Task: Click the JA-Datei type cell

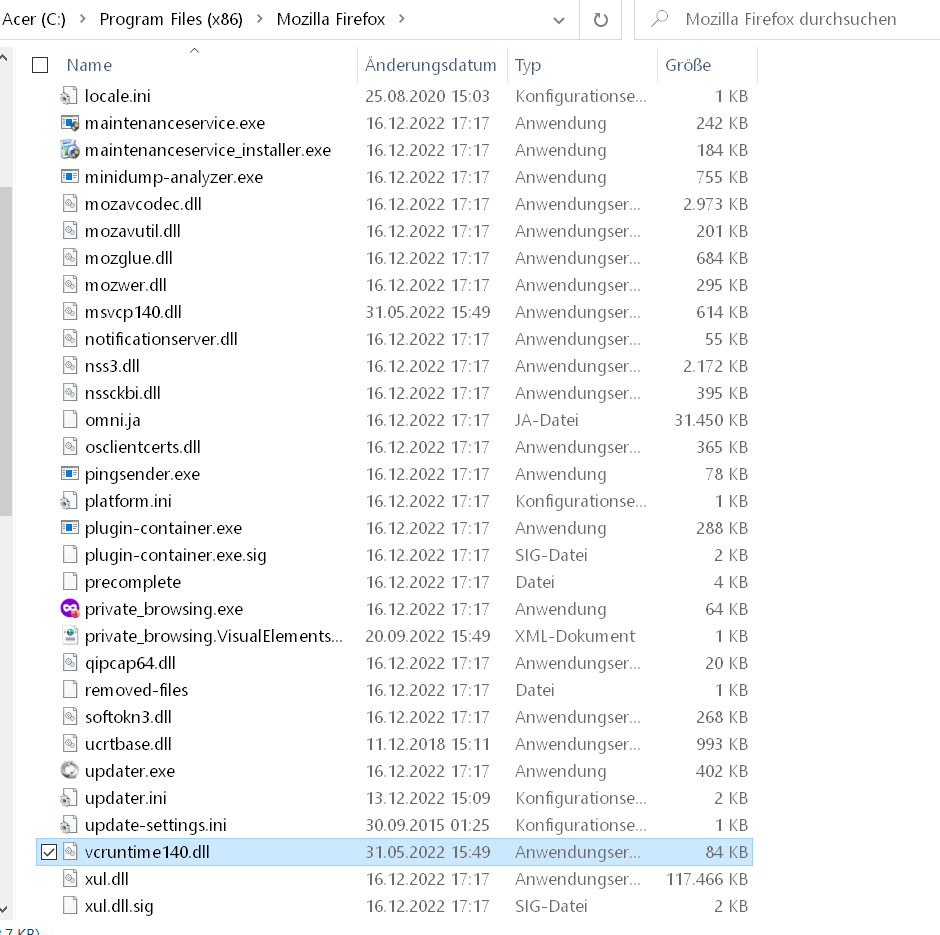Action: pyautogui.click(x=547, y=420)
